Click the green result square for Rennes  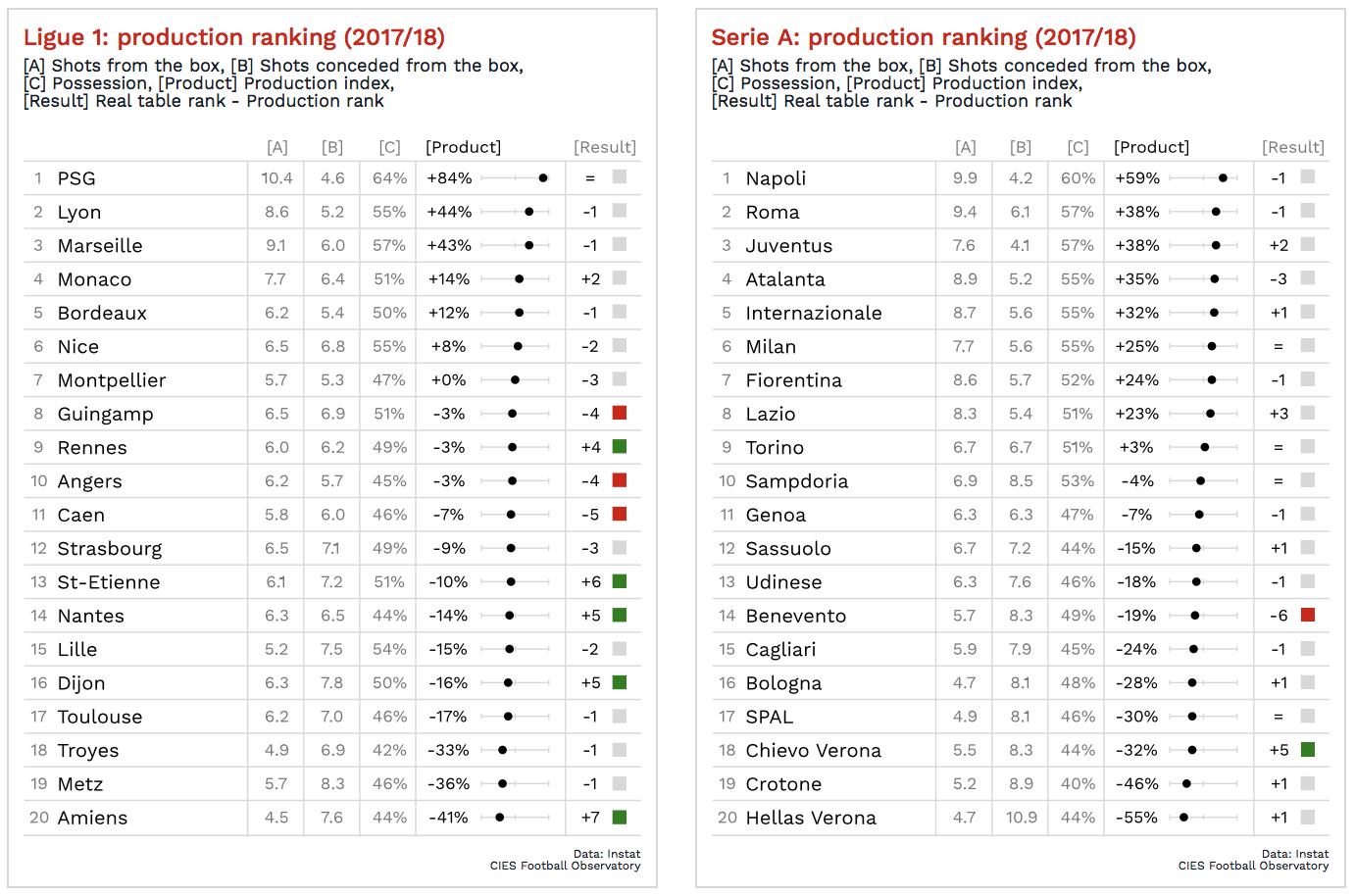click(620, 446)
